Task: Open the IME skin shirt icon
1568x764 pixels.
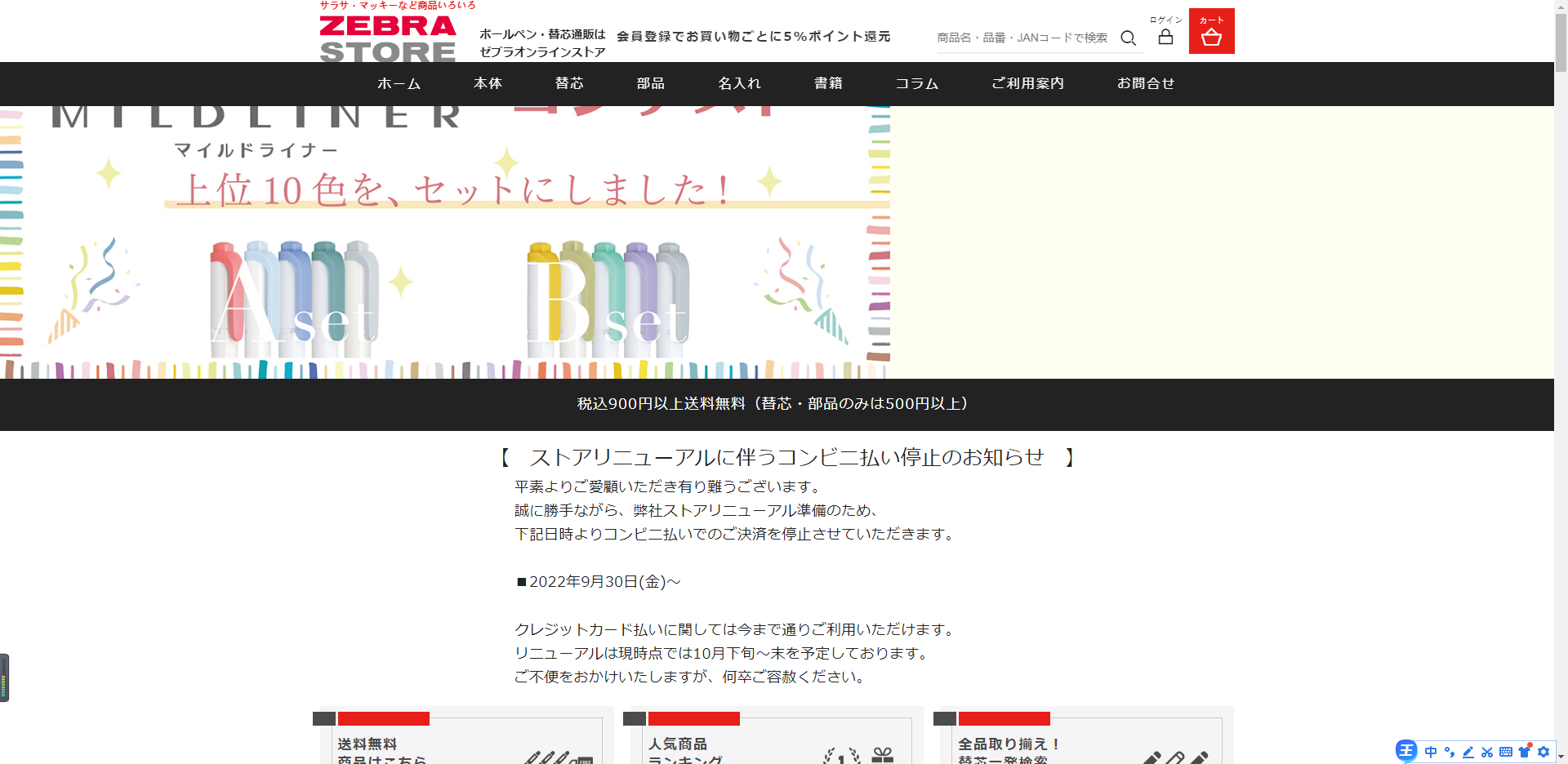Action: [1525, 752]
